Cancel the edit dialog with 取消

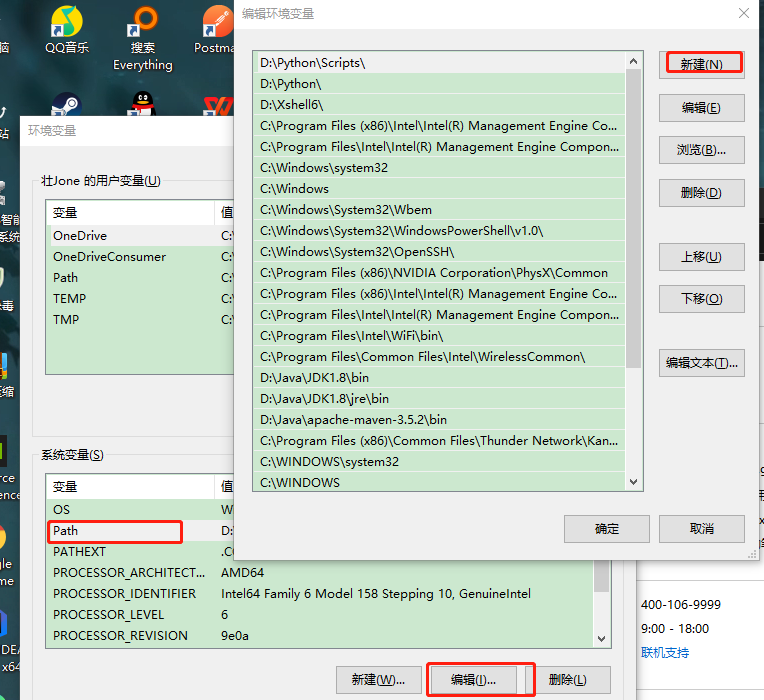[x=702, y=529]
